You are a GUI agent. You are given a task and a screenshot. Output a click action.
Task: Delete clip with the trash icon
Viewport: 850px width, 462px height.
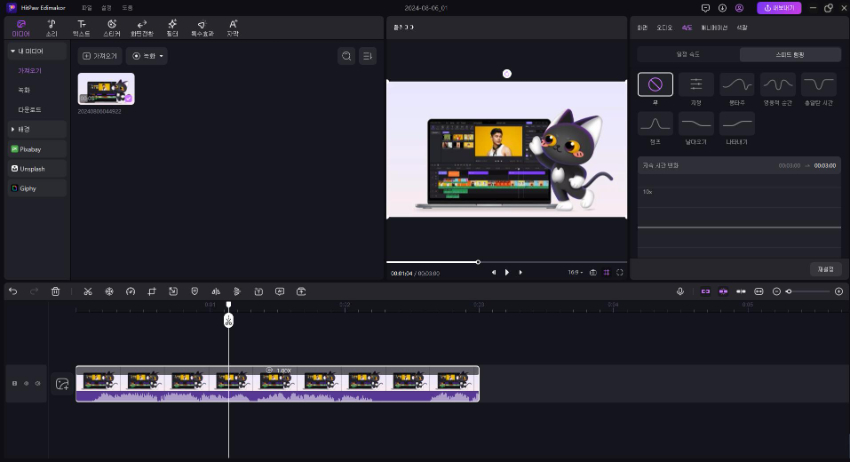point(56,291)
